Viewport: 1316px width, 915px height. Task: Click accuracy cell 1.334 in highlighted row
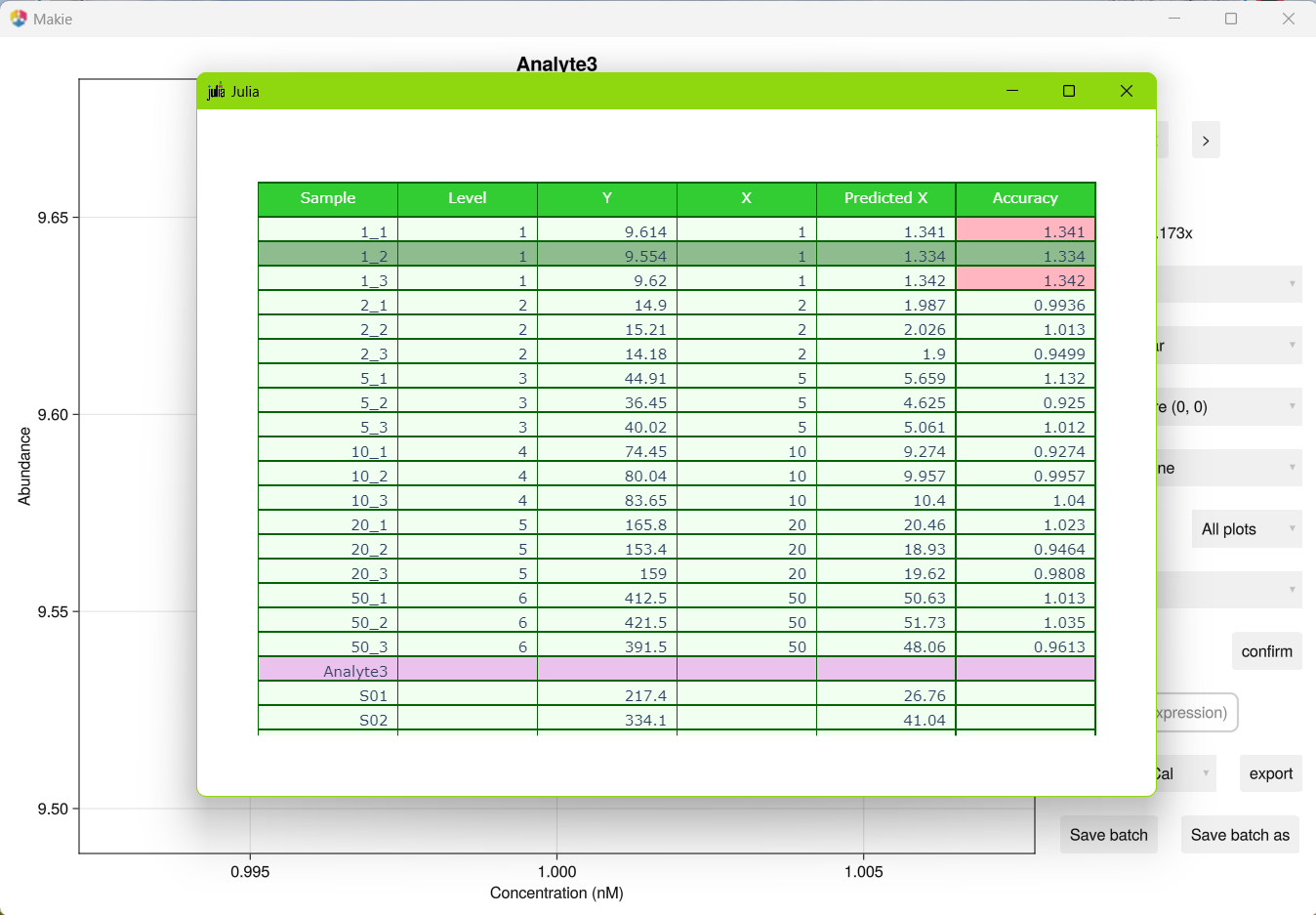pyautogui.click(x=1025, y=256)
